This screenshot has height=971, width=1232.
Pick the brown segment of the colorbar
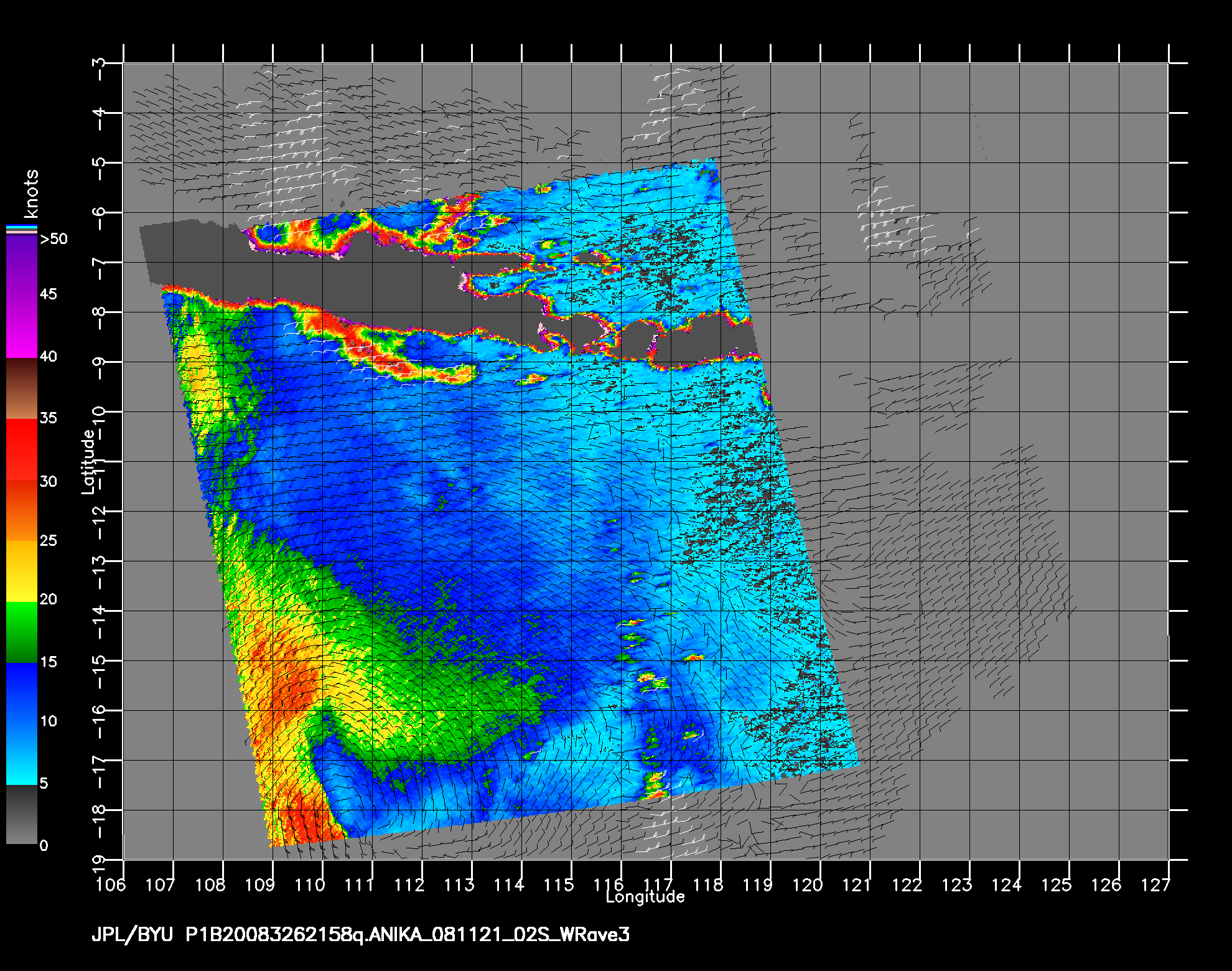click(x=22, y=388)
